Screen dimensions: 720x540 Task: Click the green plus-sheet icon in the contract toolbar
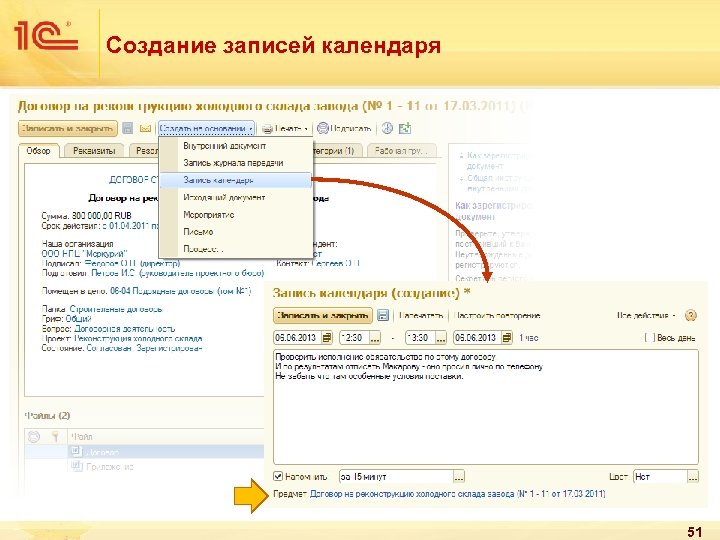coord(405,128)
